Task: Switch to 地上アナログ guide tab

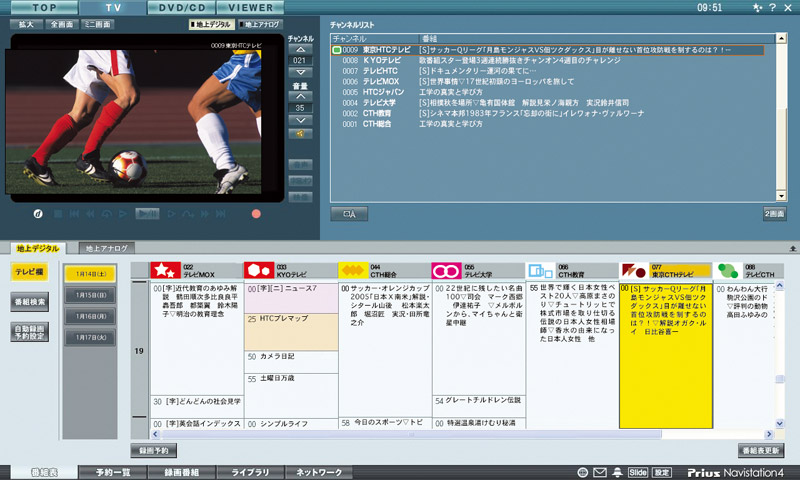Action: [107, 248]
